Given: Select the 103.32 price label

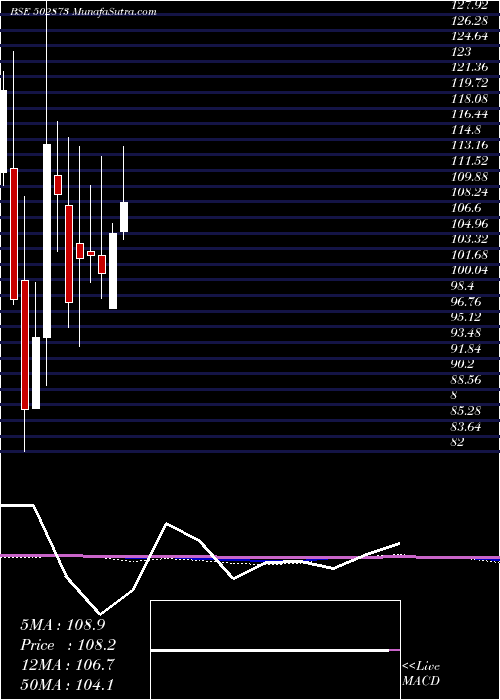Looking at the screenshot, I should coord(470,239).
